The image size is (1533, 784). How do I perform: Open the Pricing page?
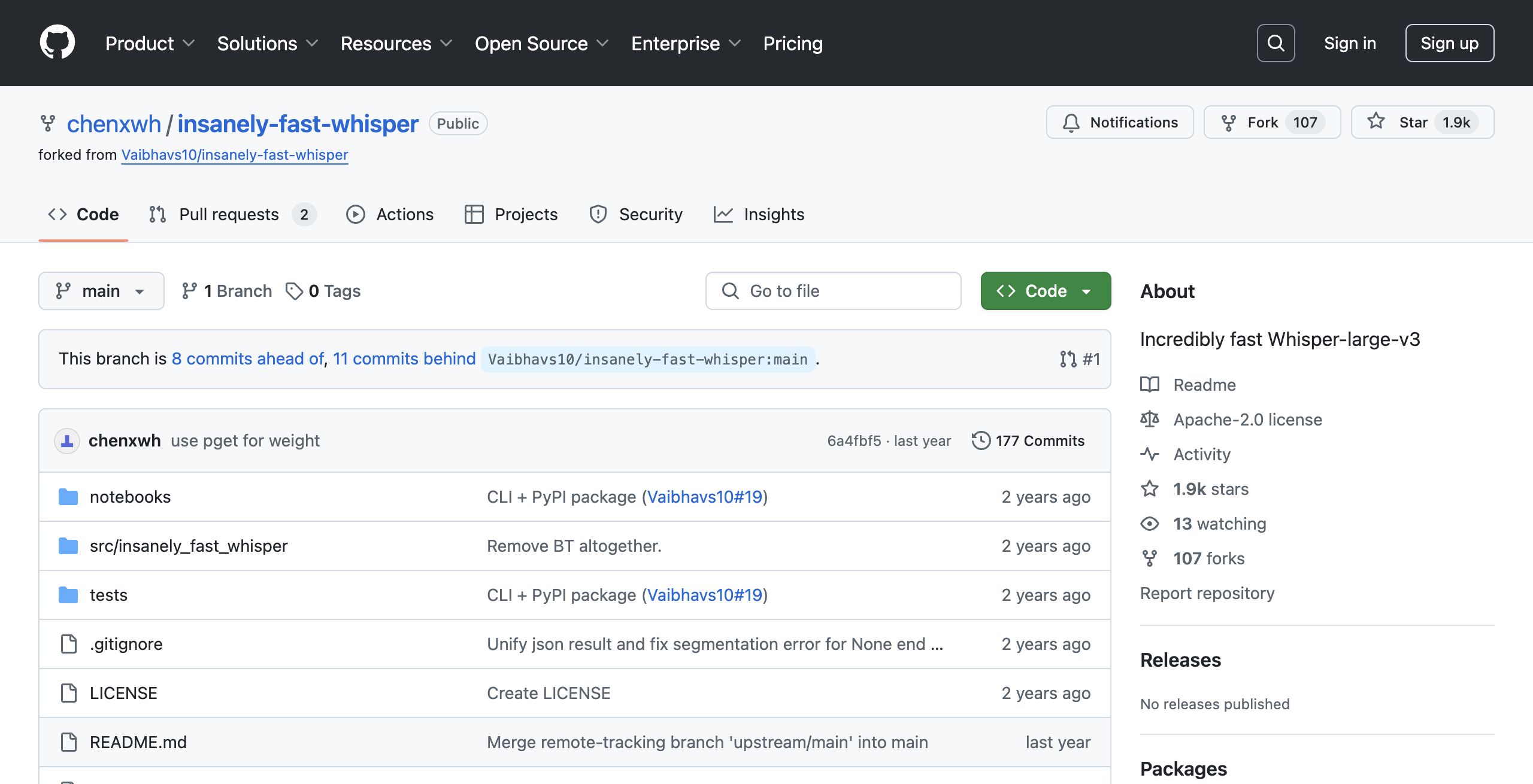point(793,44)
